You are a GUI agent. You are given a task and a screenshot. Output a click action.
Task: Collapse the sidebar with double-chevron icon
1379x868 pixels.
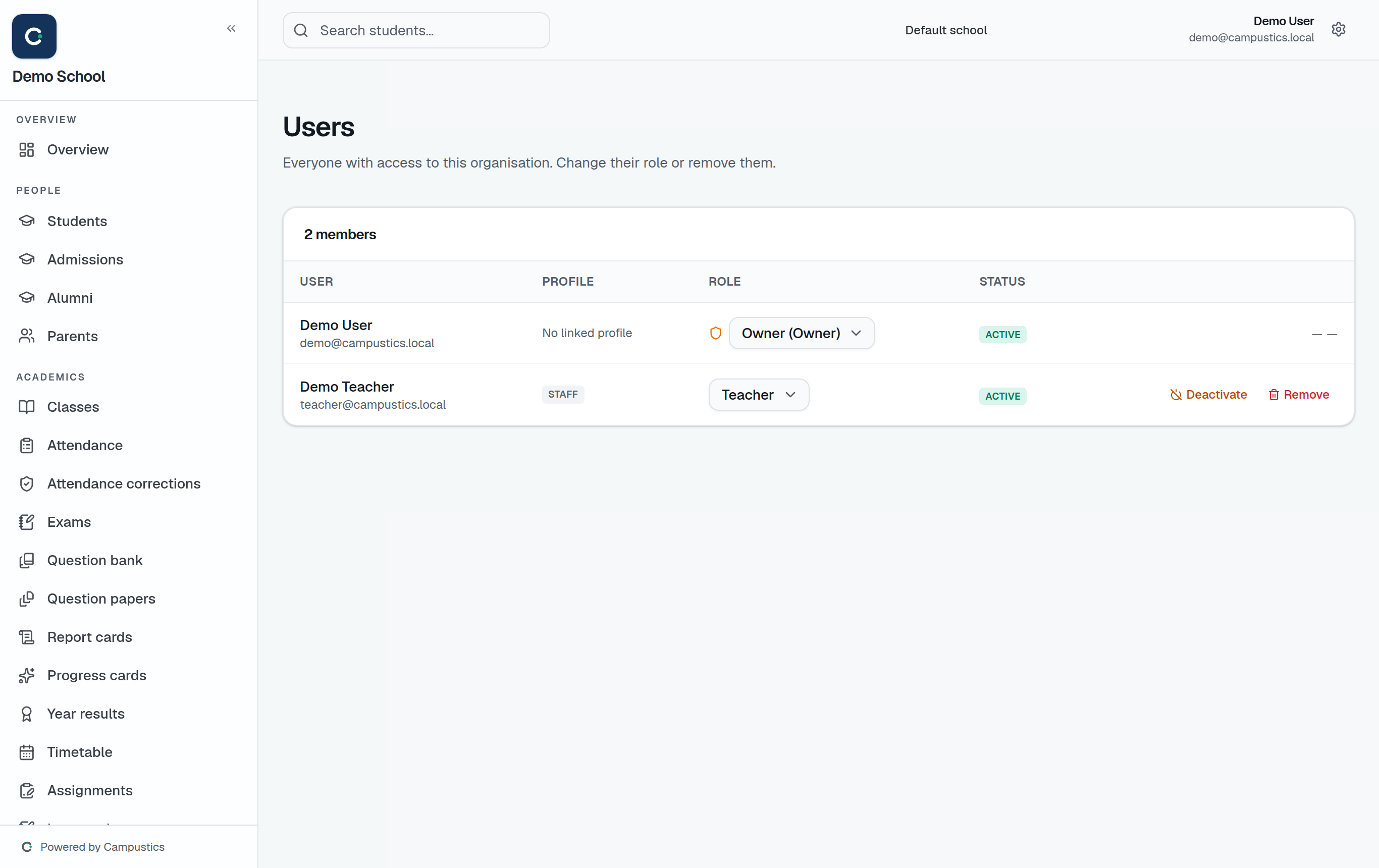231,28
